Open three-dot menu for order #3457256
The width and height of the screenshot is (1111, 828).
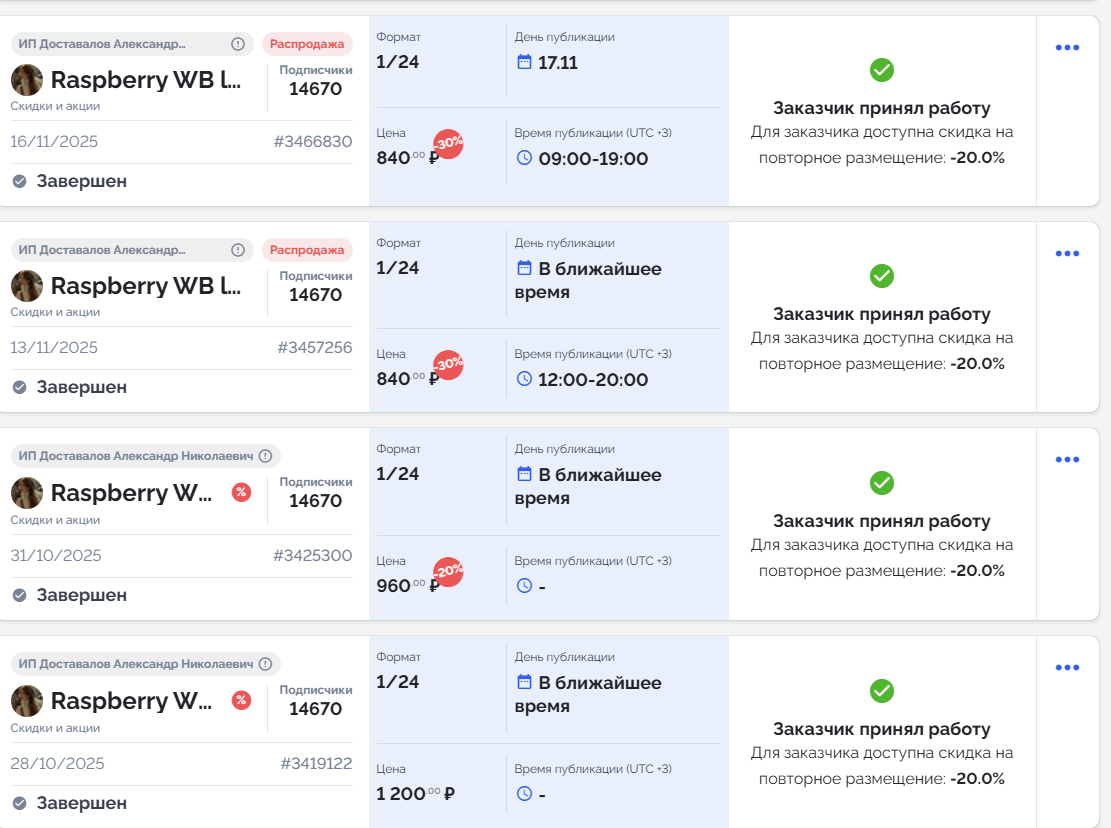[x=1067, y=253]
